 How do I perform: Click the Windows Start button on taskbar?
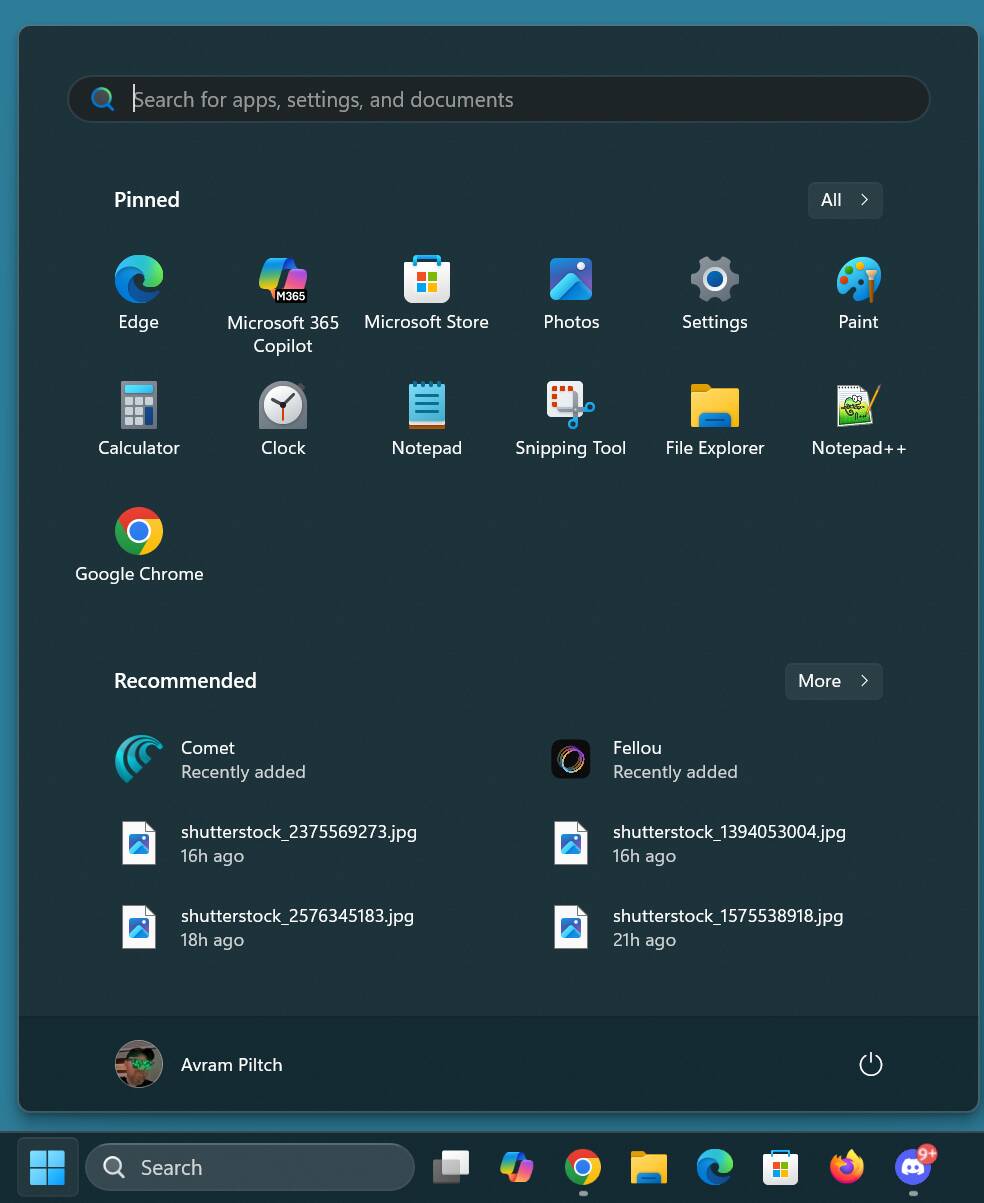click(47, 1167)
